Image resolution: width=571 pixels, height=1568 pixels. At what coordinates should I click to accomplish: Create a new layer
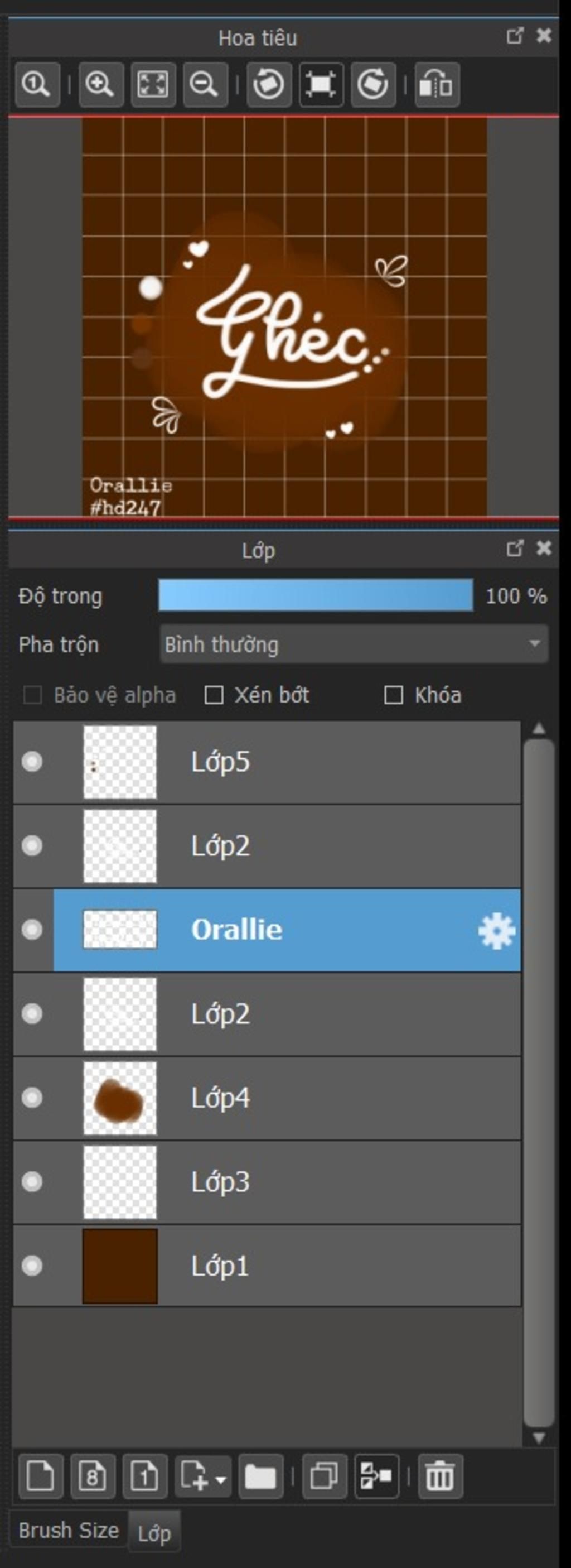pos(40,1476)
